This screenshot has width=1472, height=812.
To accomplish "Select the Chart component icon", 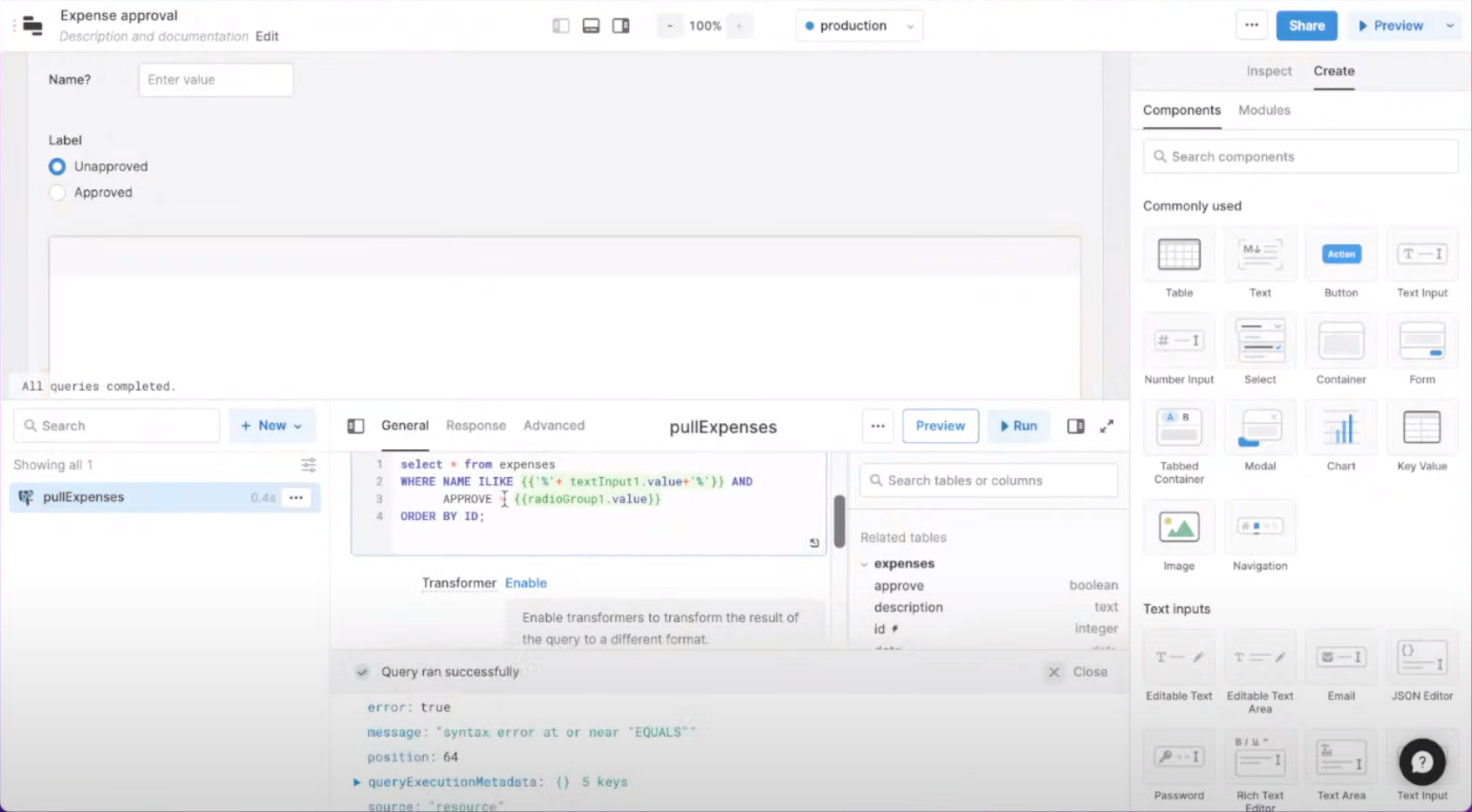I will pyautogui.click(x=1341, y=427).
